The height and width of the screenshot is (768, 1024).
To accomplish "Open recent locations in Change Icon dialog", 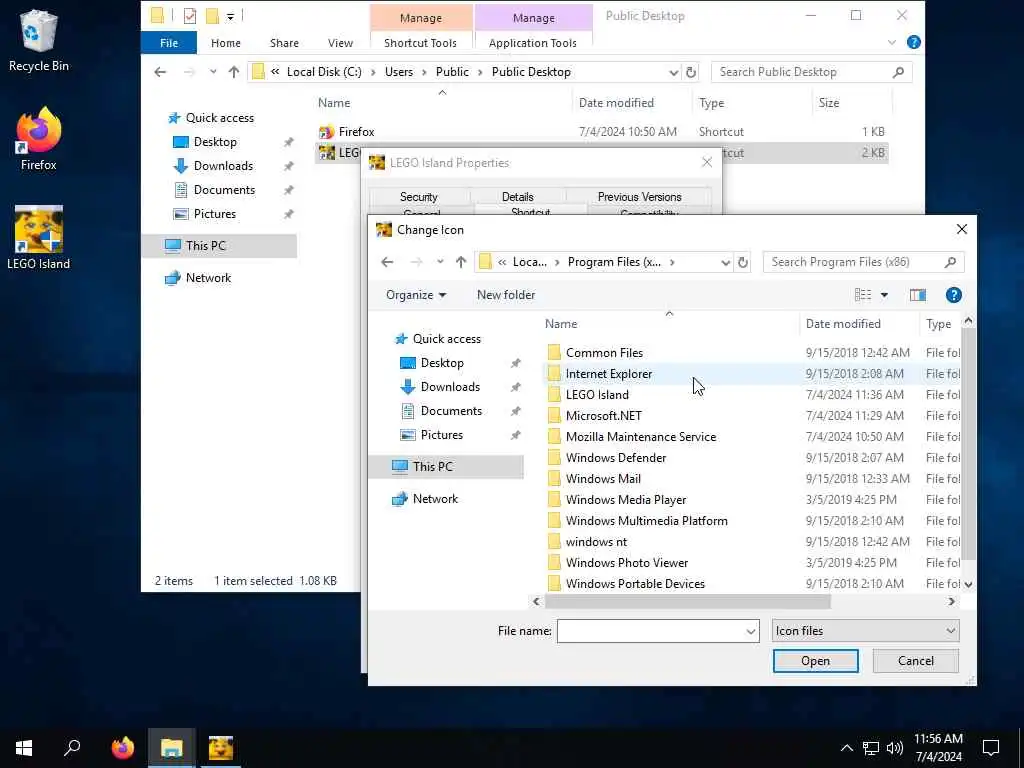I will (440, 262).
